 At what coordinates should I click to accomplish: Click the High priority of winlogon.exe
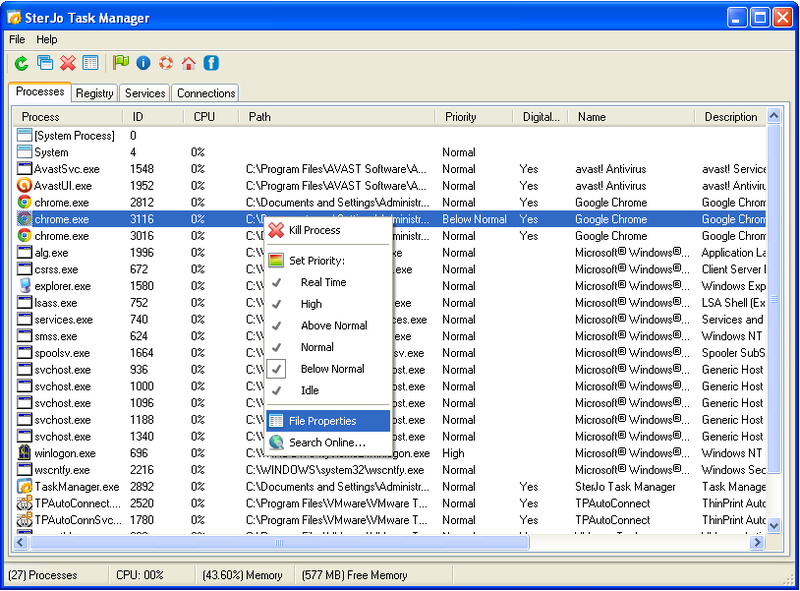(453, 453)
